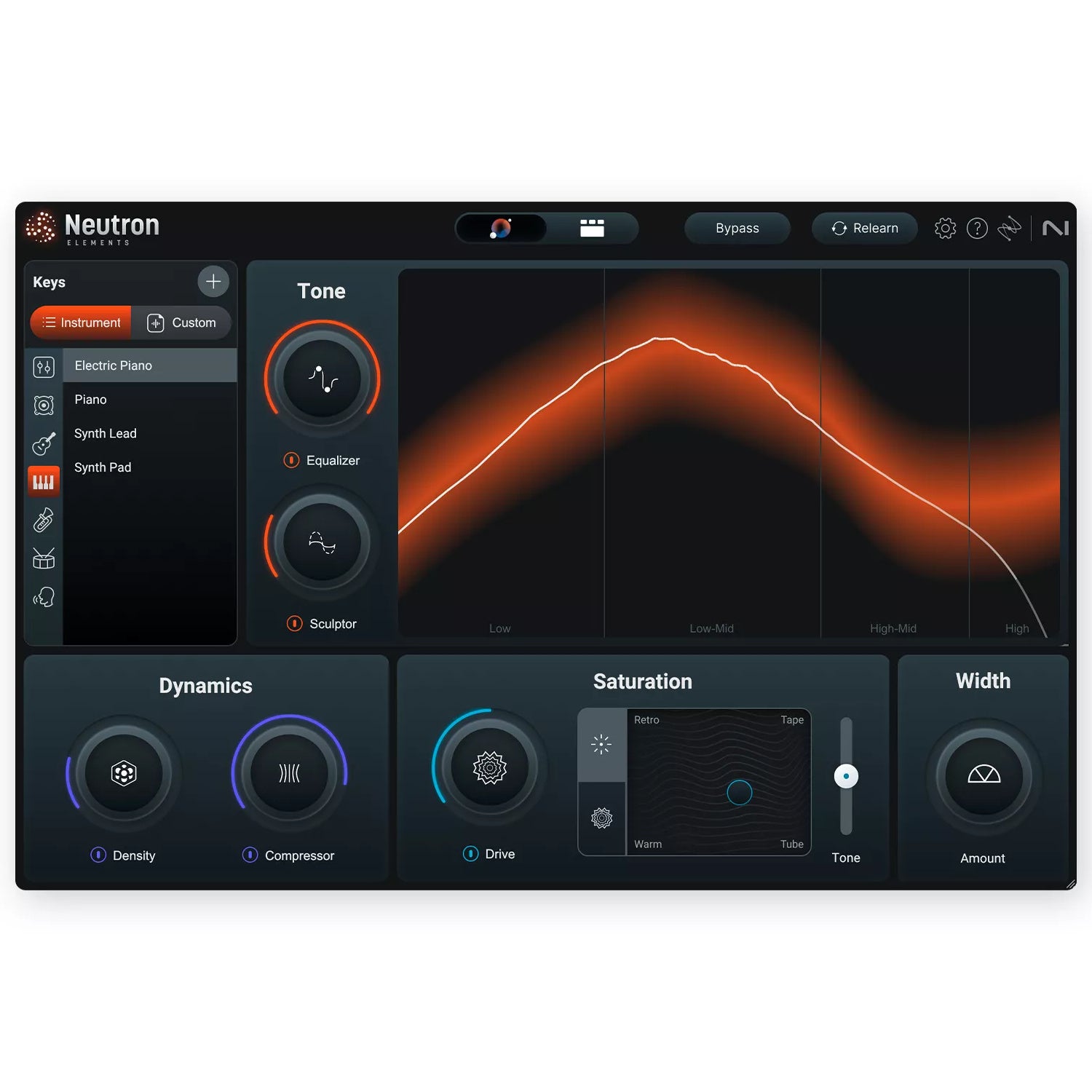The width and height of the screenshot is (1092, 1092).
Task: Click the Low-Mid band label
Action: coord(712,628)
